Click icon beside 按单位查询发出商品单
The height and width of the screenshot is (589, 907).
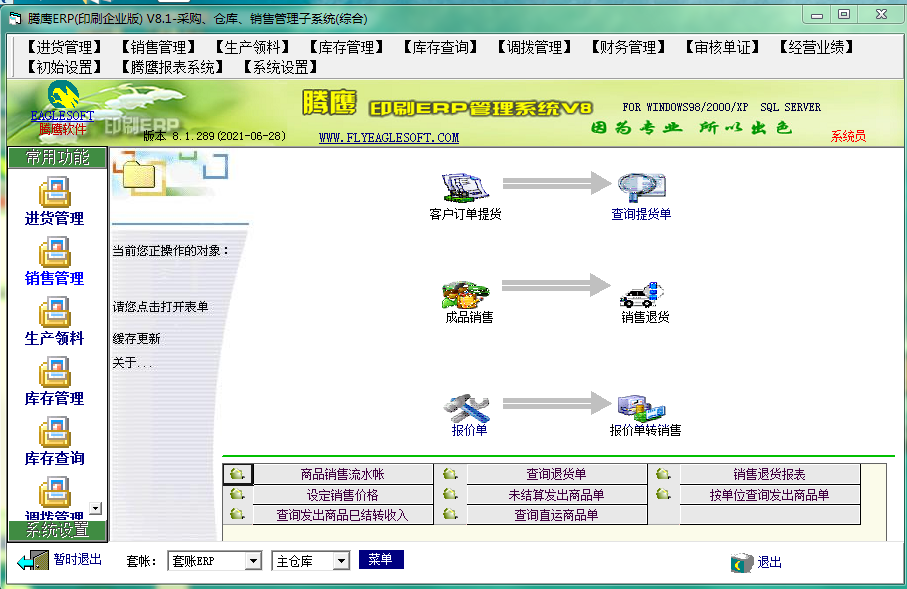663,495
